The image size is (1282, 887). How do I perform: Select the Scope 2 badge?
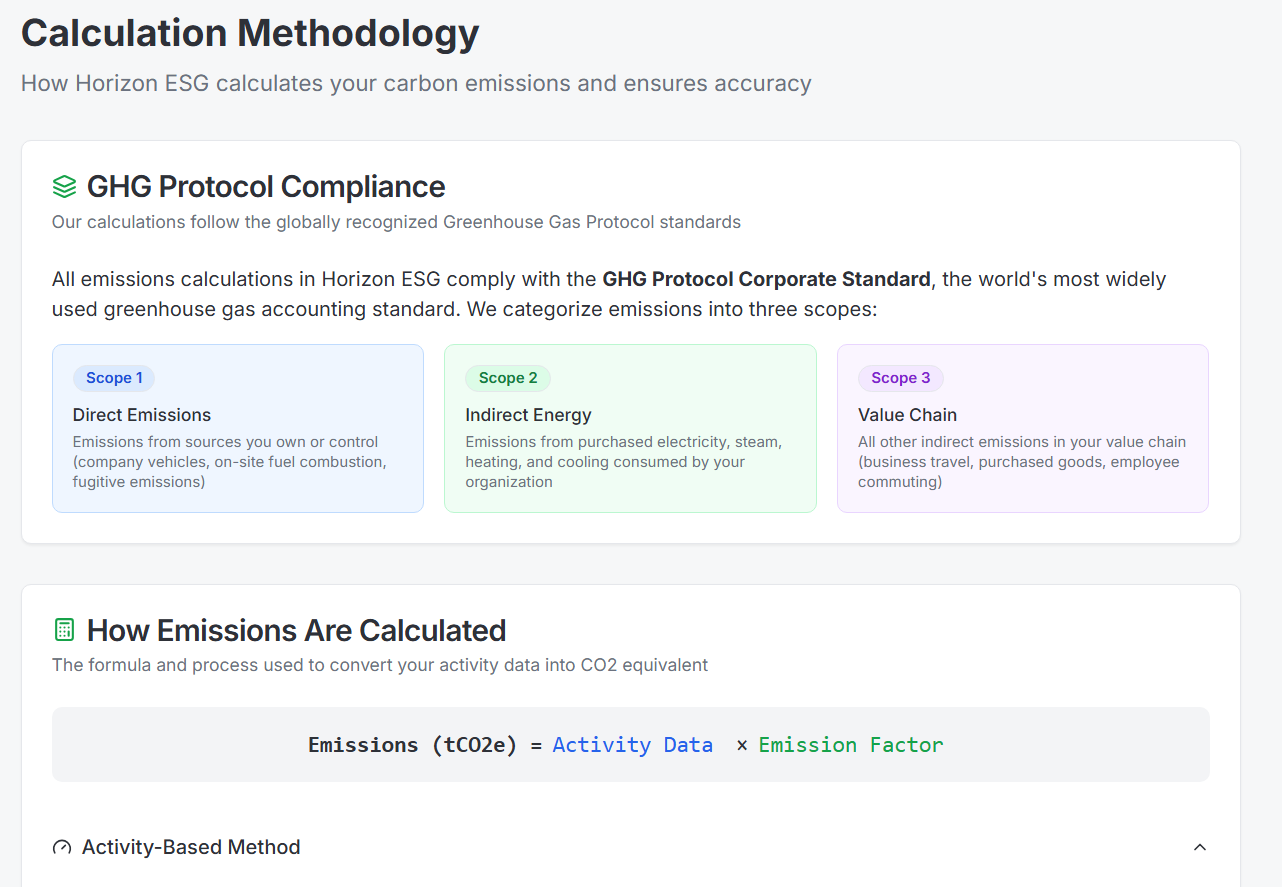[508, 378]
